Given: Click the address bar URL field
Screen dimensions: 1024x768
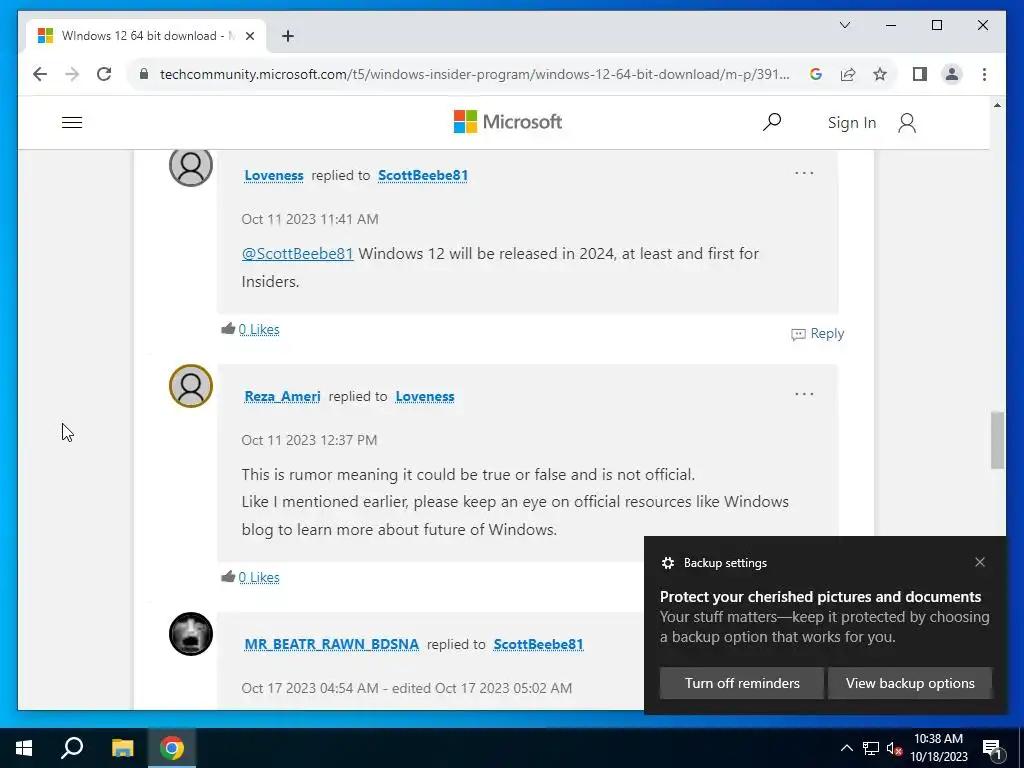Looking at the screenshot, I should (474, 74).
